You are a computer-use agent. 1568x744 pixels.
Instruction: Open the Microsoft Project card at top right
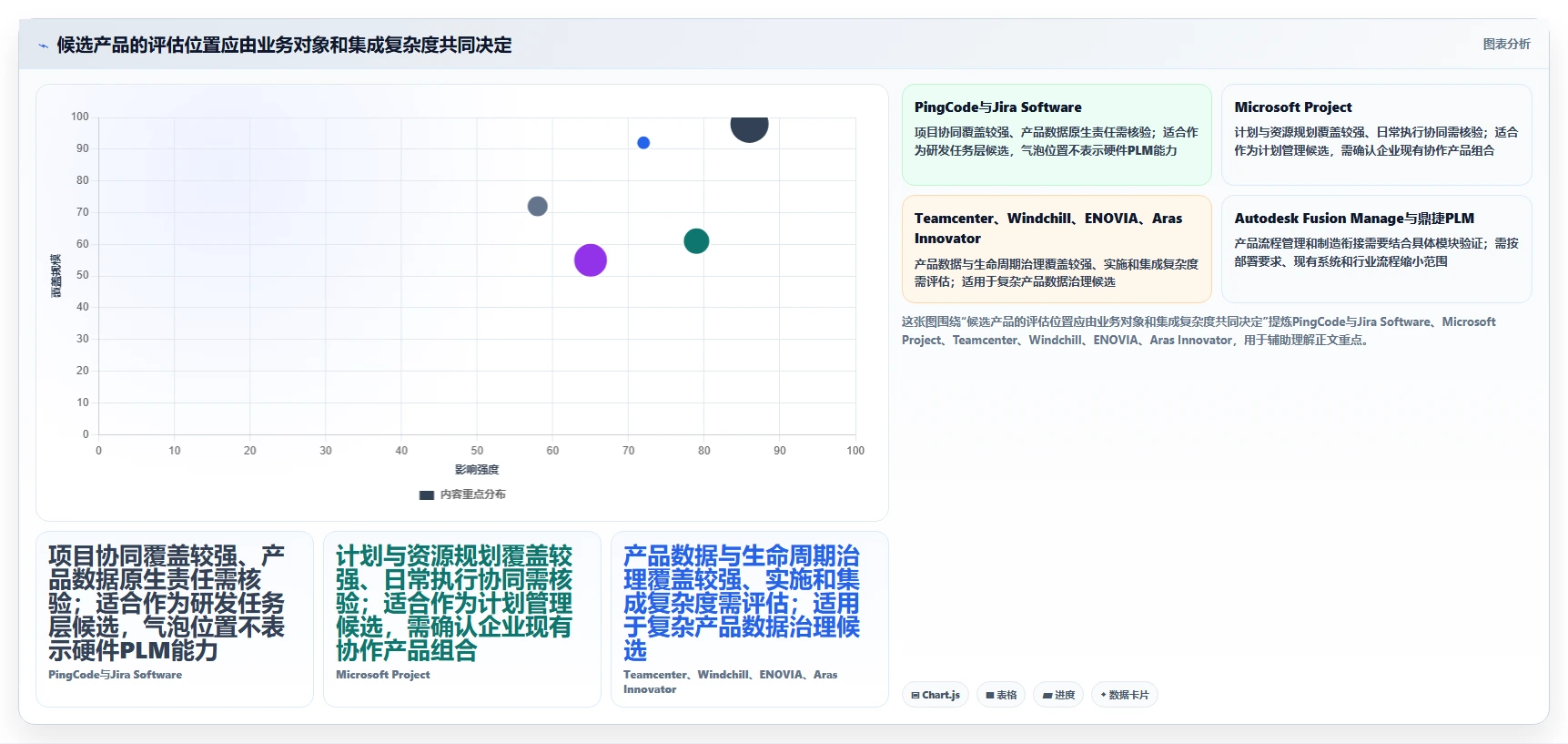[x=1377, y=135]
